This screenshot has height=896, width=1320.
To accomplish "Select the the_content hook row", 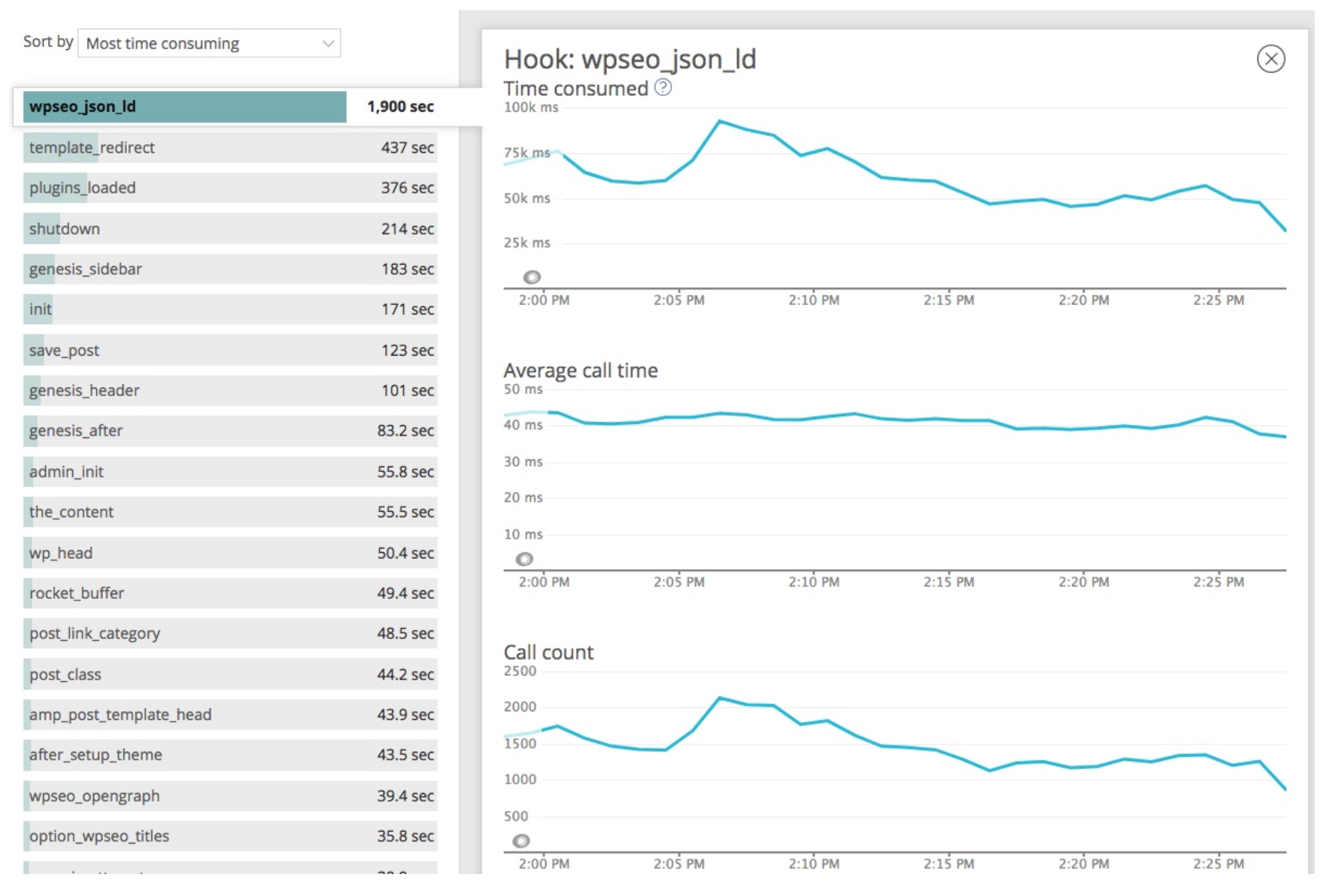I will tap(230, 512).
